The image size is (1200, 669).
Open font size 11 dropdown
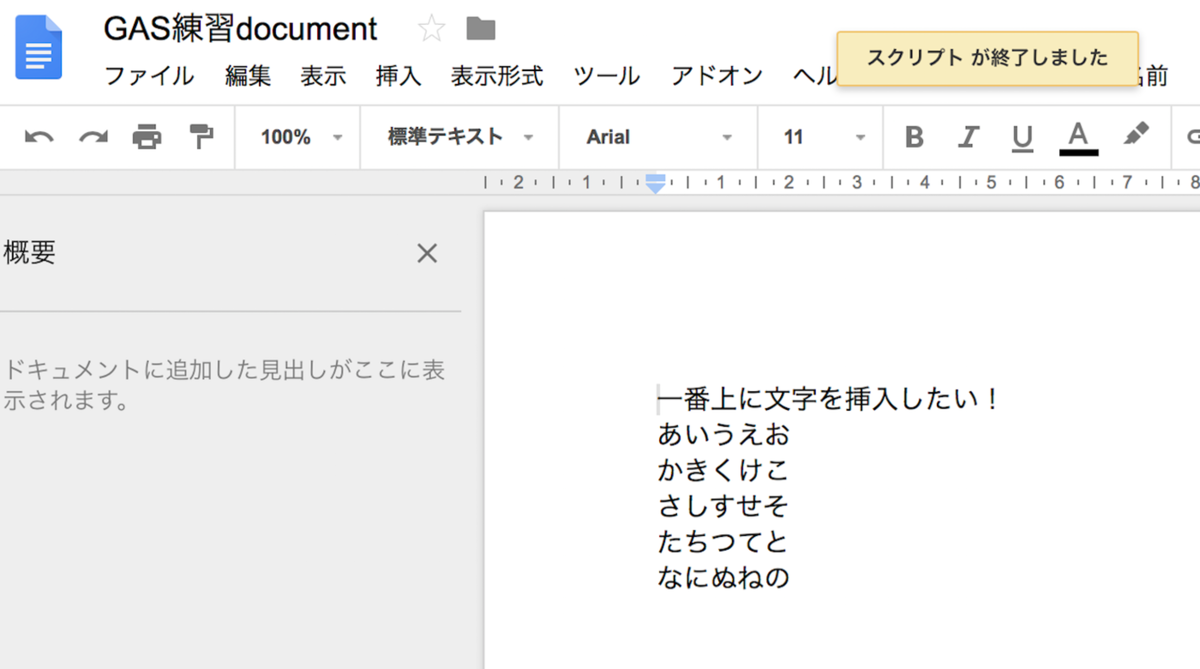click(x=824, y=137)
